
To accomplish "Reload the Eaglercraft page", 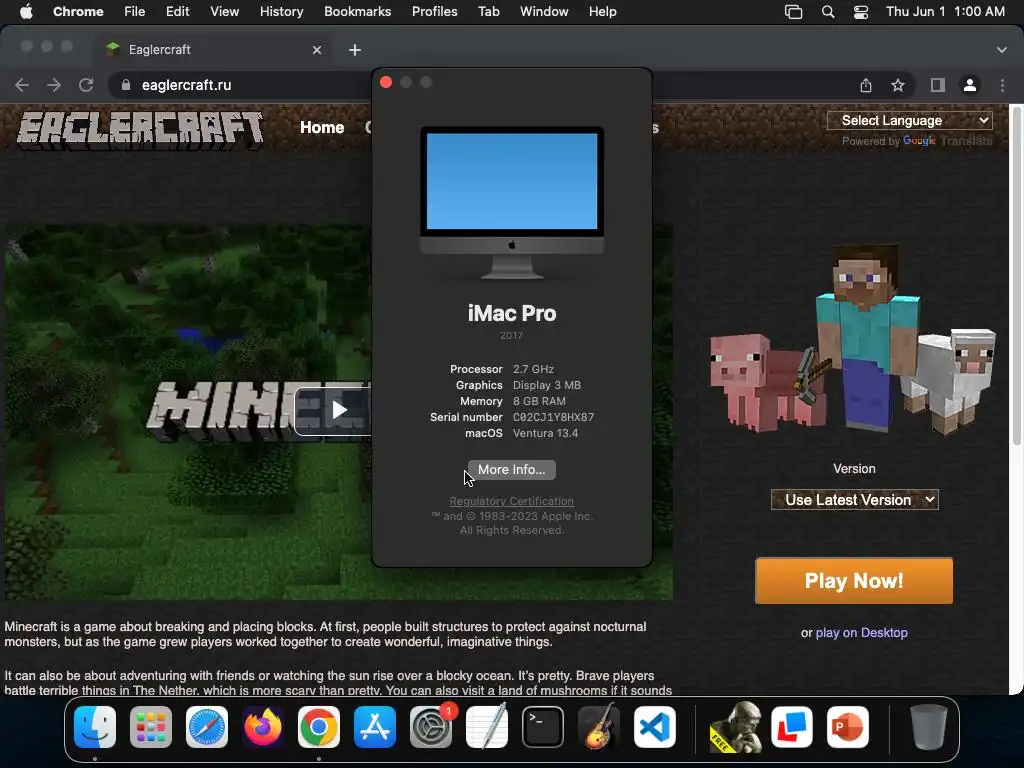I will (86, 85).
